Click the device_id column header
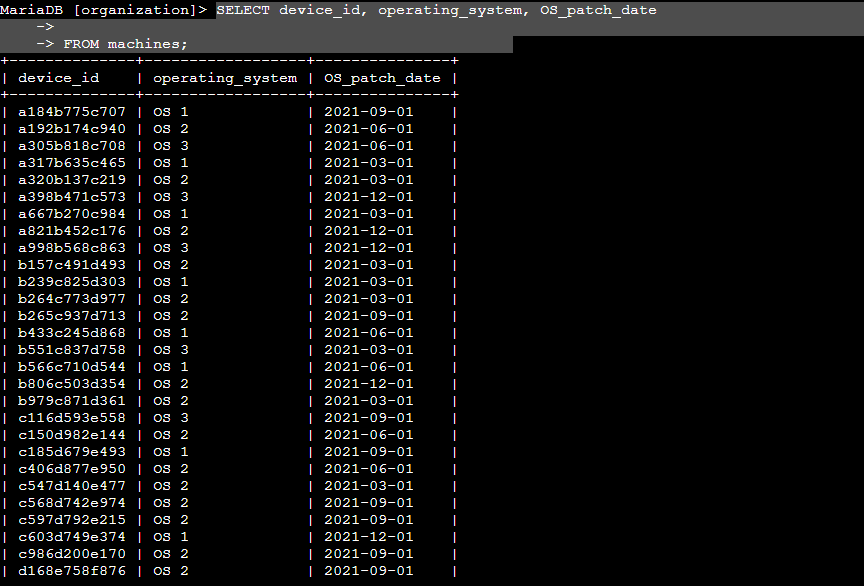 tap(59, 77)
